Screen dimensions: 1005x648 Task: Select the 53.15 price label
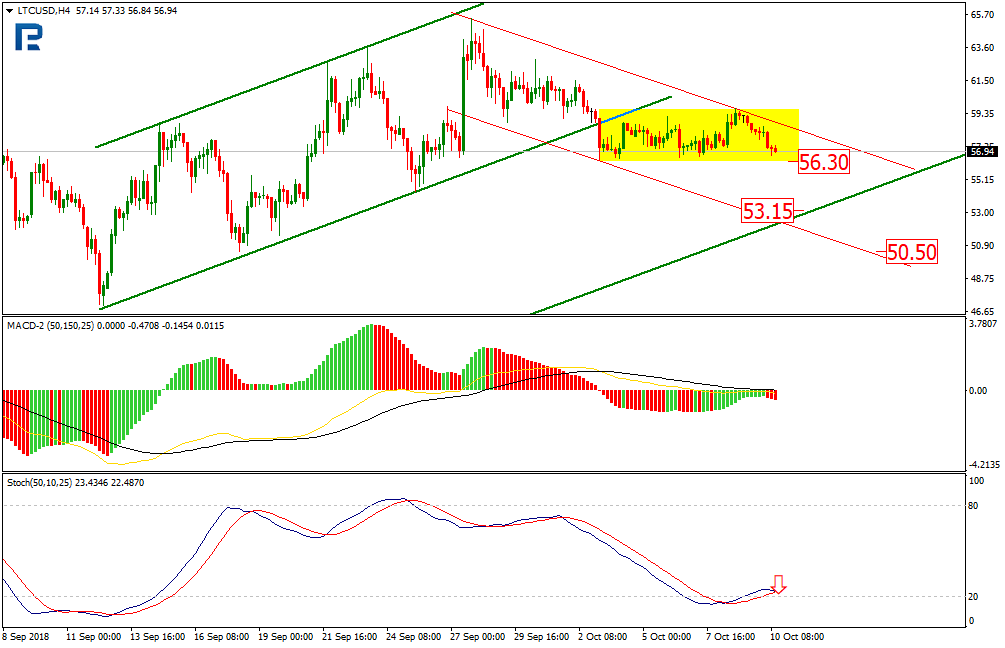(767, 210)
